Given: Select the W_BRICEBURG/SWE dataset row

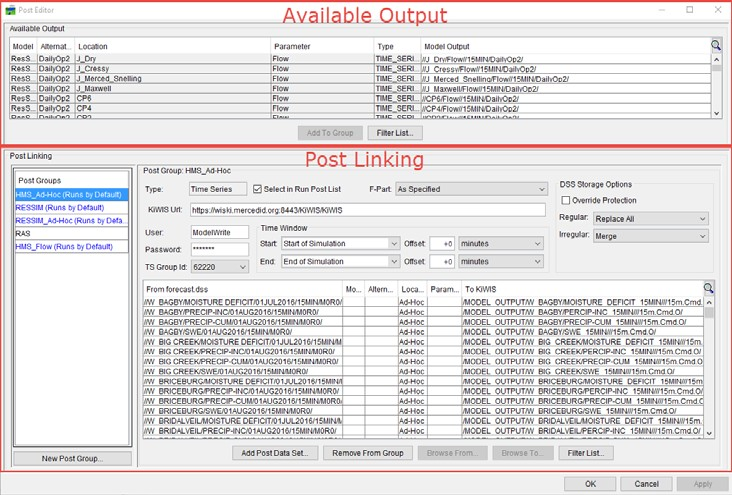Looking at the screenshot, I should click(423, 411).
